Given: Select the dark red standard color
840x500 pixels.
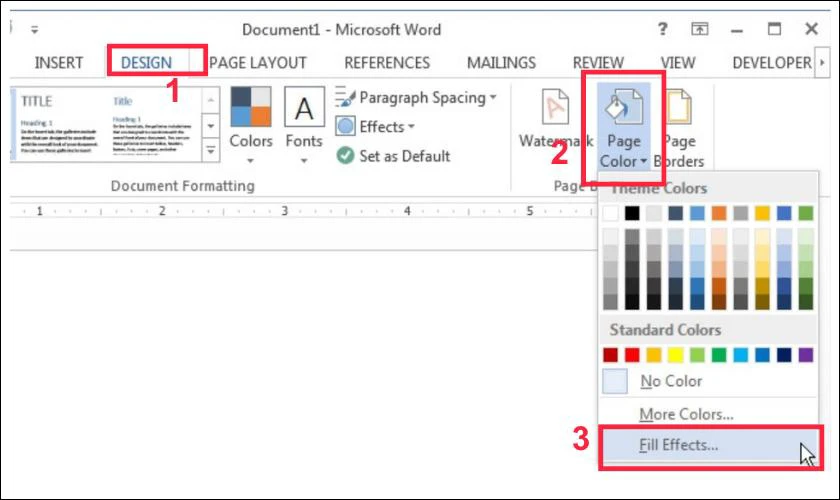Looking at the screenshot, I should 610,355.
